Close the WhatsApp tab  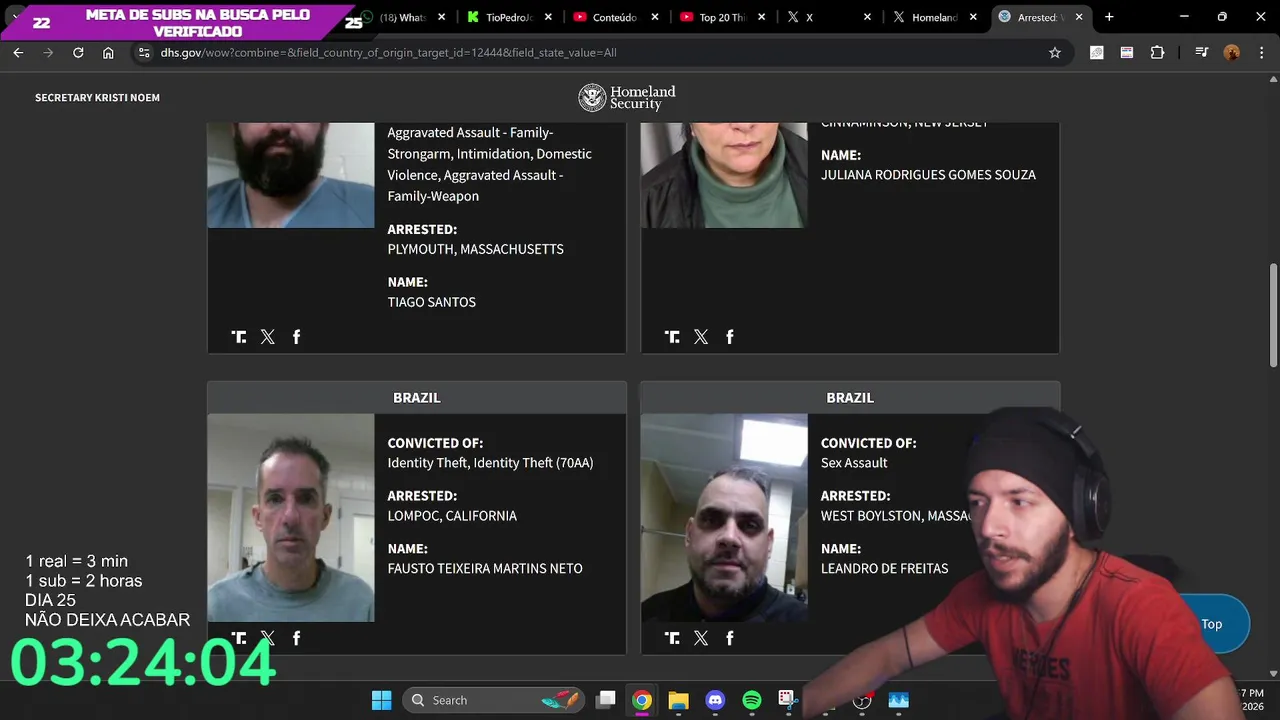(441, 17)
